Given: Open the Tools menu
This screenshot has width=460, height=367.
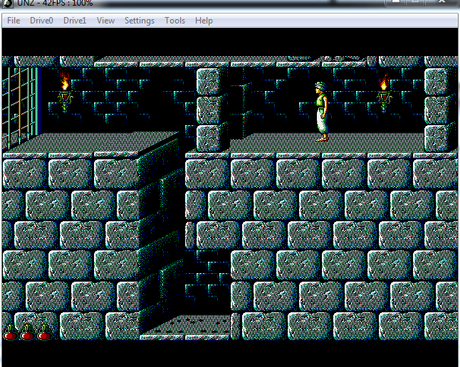Looking at the screenshot, I should point(175,21).
